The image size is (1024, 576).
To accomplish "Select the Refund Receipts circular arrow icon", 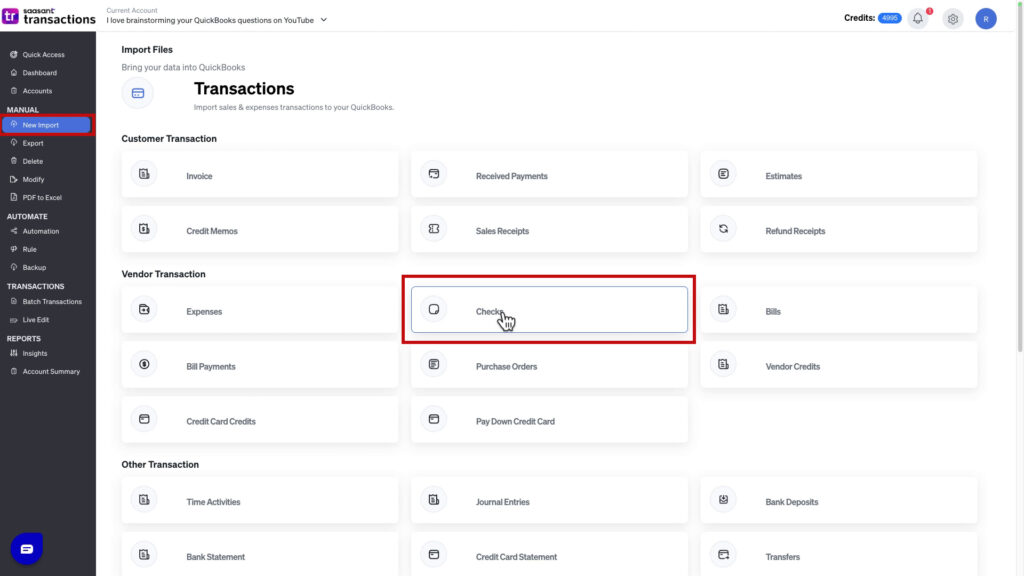I will [722, 228].
